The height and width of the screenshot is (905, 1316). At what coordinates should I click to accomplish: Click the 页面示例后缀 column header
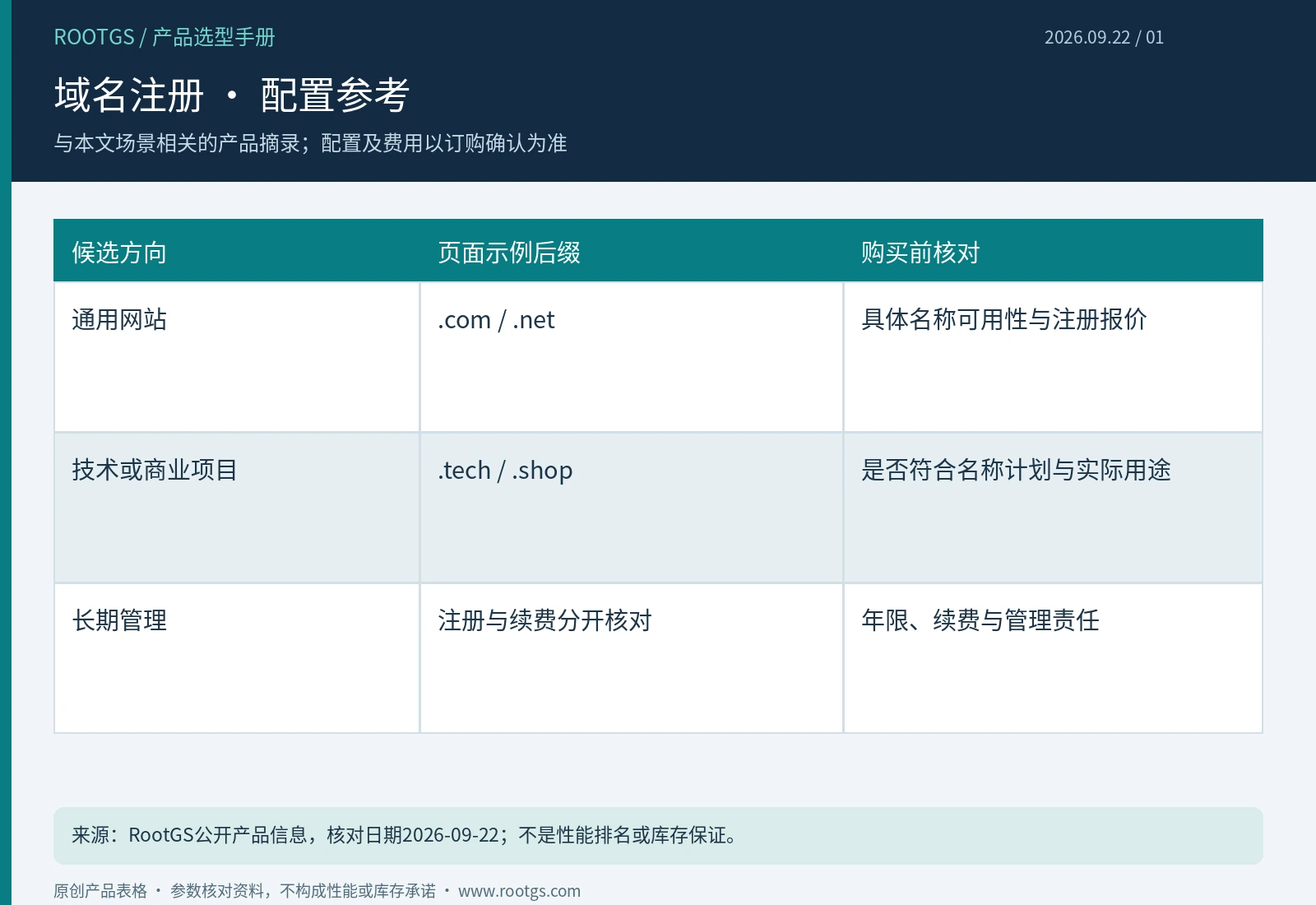[x=632, y=251]
